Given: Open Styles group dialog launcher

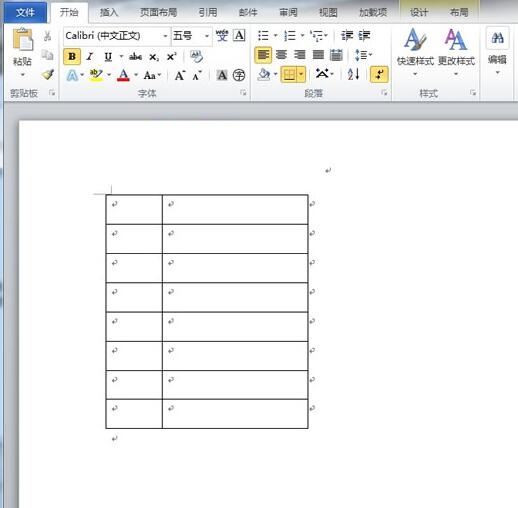Looking at the screenshot, I should click(x=473, y=93).
